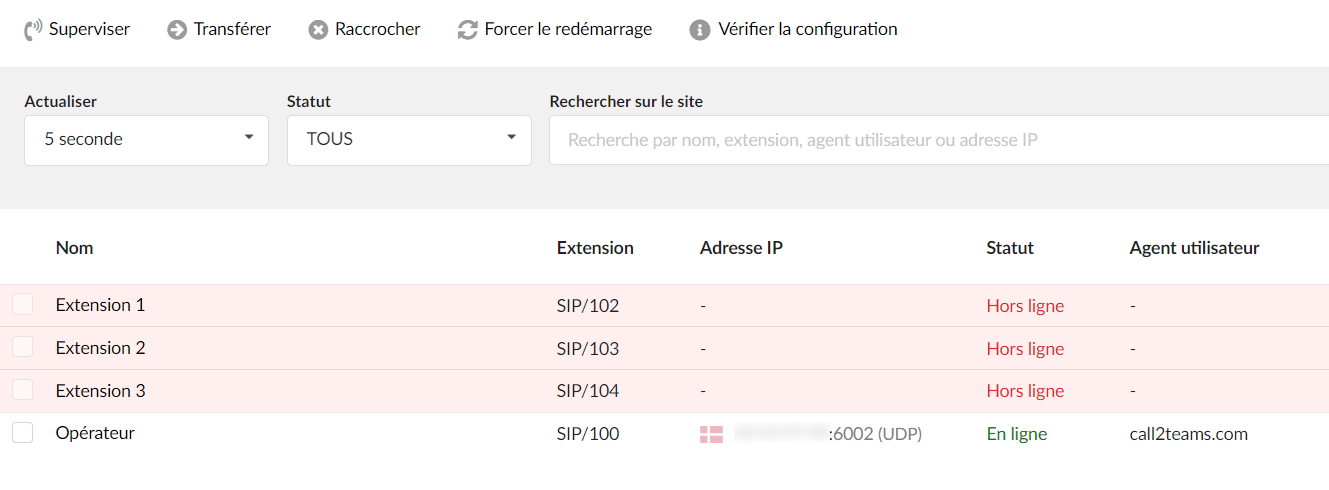Sort by the Extension column header

click(595, 247)
